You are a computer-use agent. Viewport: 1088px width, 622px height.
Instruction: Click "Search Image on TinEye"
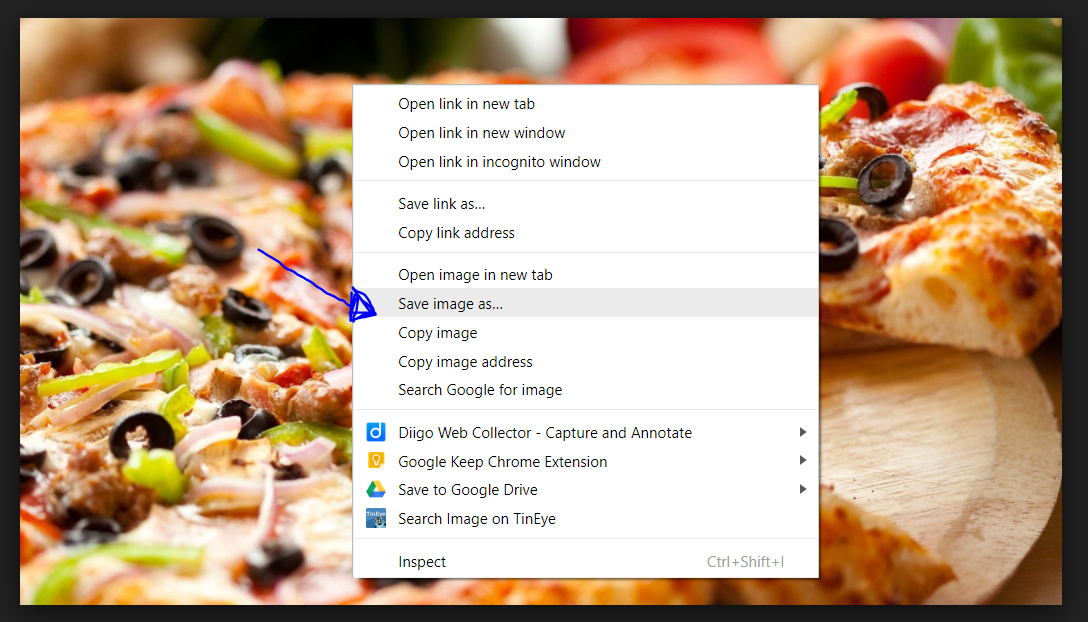[586, 519]
